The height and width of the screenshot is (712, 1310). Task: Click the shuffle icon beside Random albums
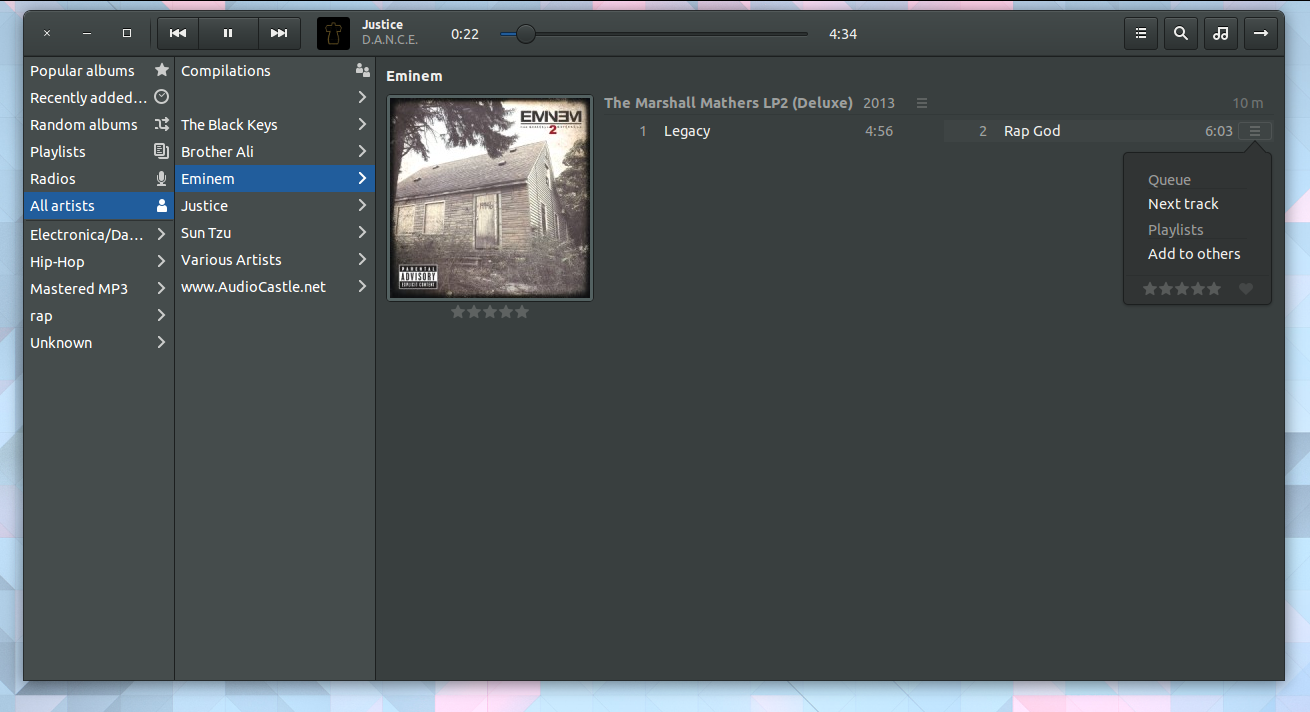[162, 124]
